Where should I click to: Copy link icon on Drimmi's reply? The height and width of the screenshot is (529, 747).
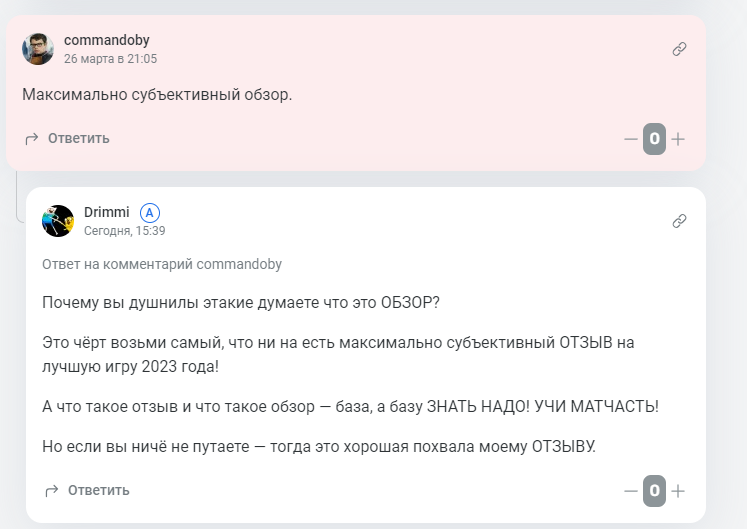coord(679,221)
